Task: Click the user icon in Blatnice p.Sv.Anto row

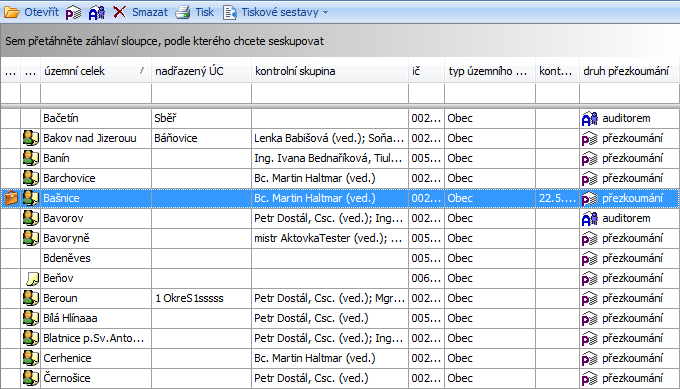Action: point(31,338)
